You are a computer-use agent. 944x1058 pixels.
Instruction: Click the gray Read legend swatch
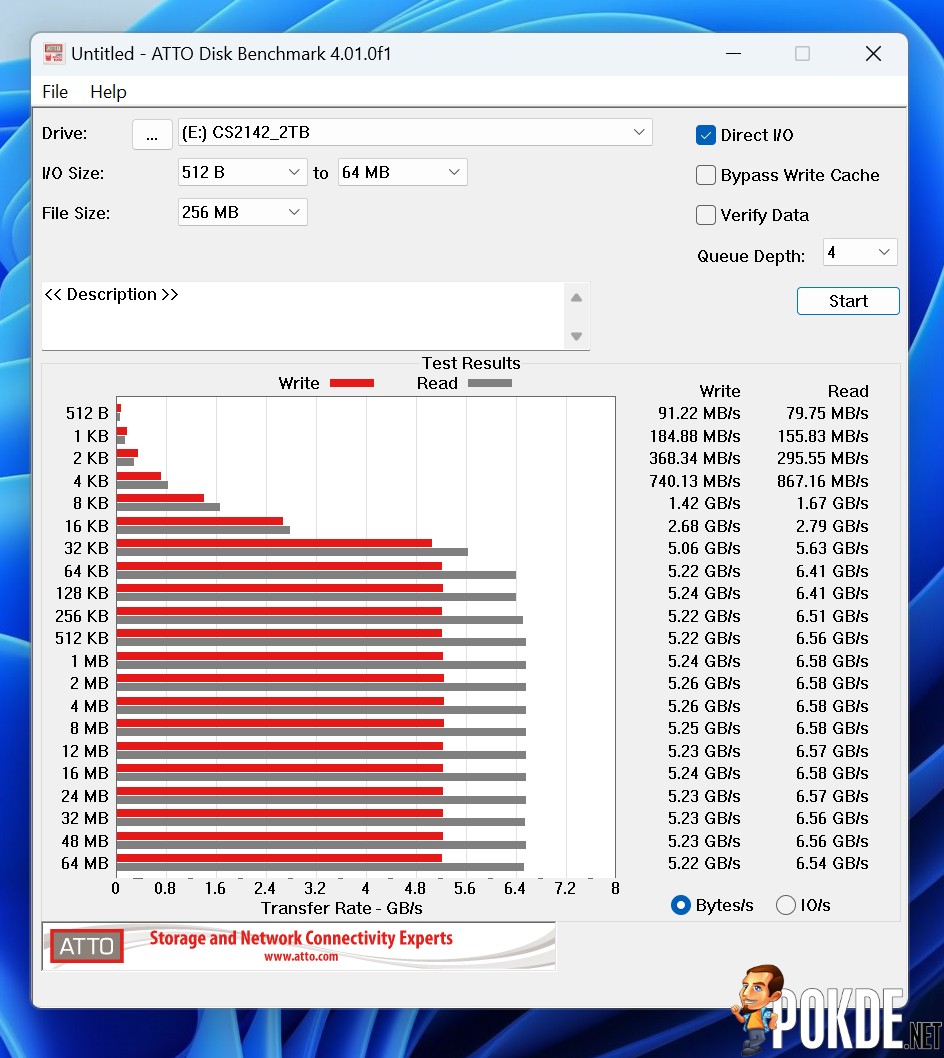pos(490,383)
